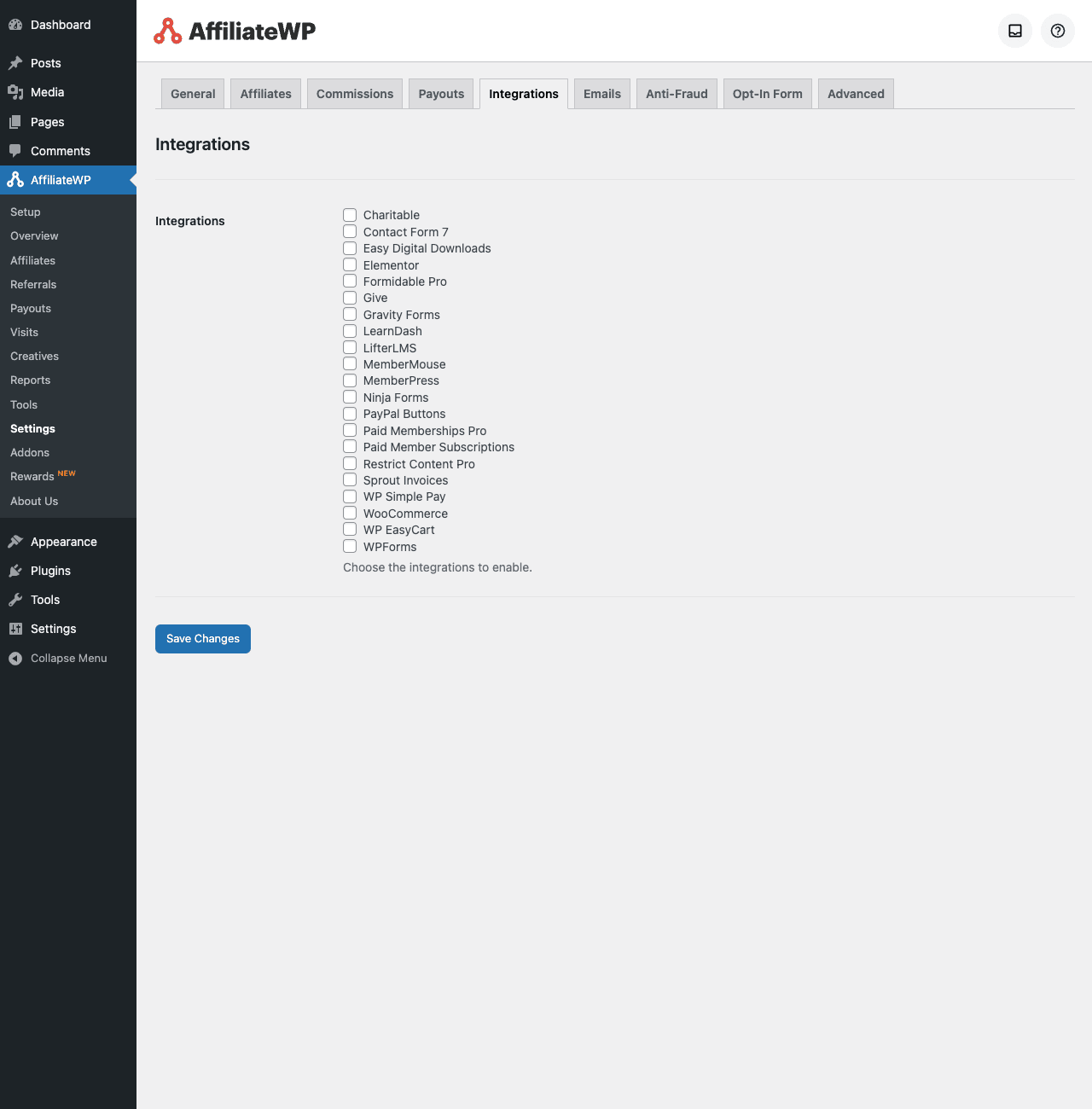Screen dimensions: 1092x1109
Task: Click the Pages icon in sidebar
Action: pyautogui.click(x=15, y=122)
